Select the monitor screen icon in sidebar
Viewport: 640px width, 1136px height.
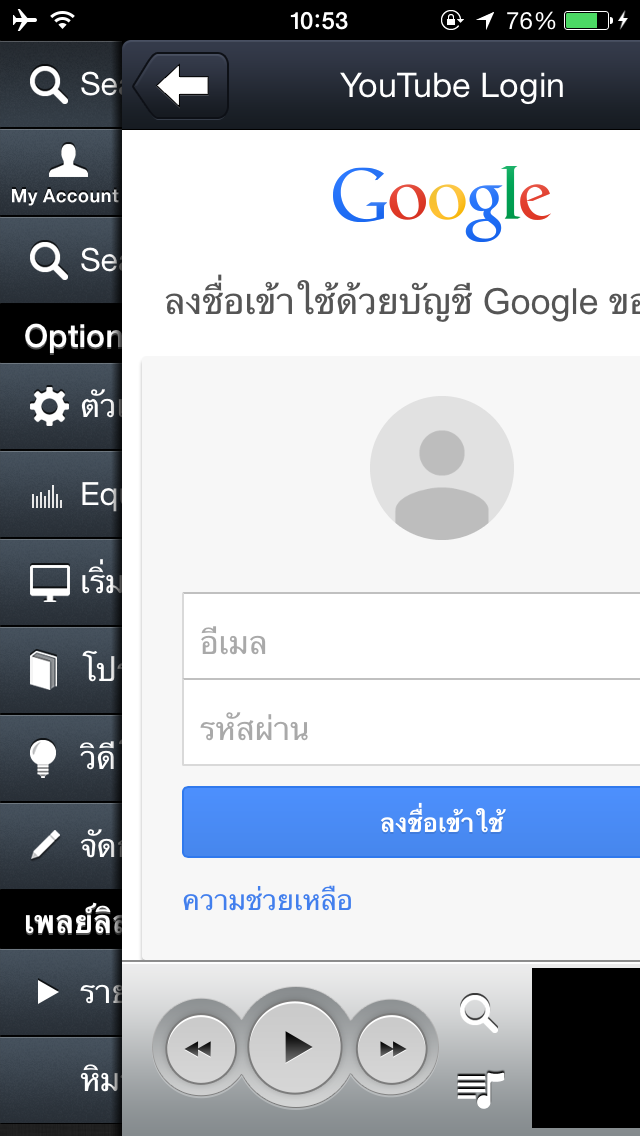point(50,582)
